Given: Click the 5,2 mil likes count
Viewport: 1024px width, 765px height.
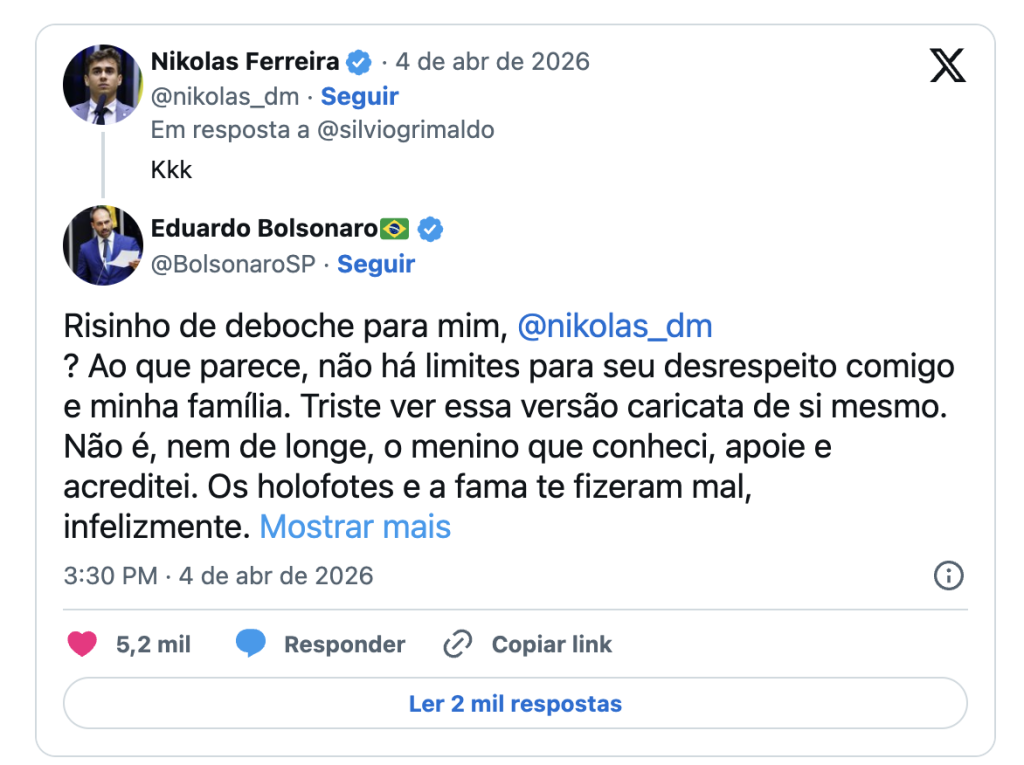Looking at the screenshot, I should pos(153,644).
